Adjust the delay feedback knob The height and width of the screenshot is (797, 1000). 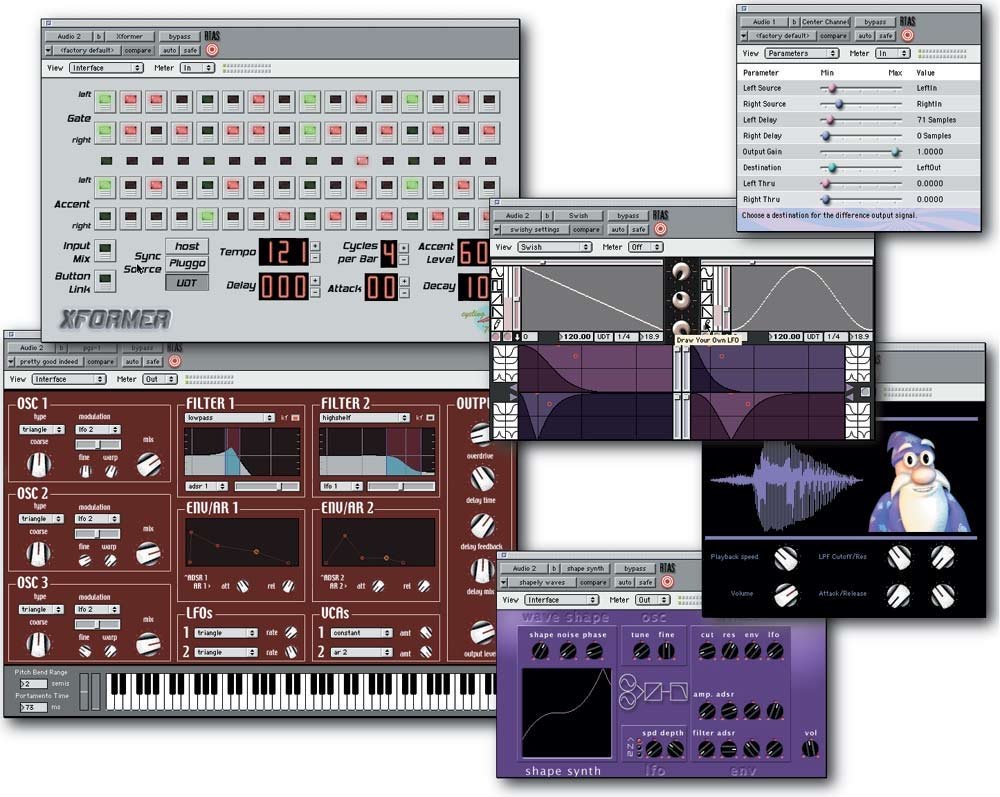click(482, 525)
